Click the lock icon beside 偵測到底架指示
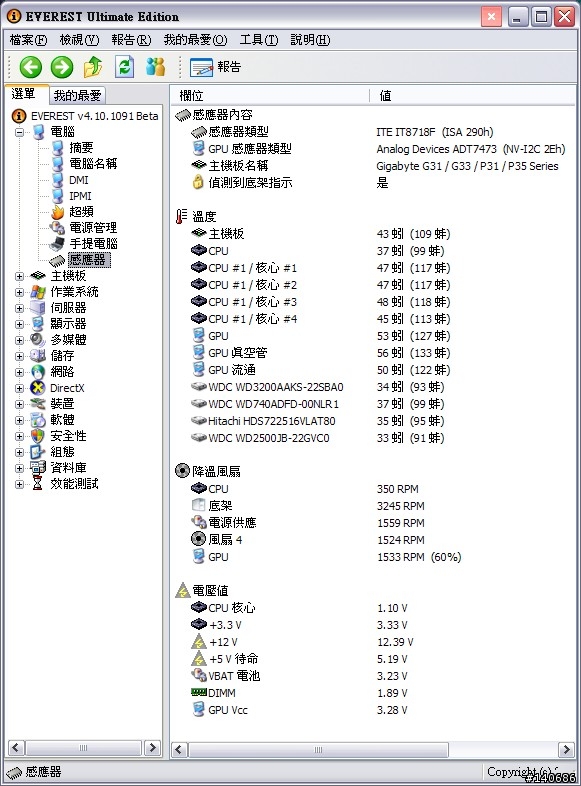The image size is (581, 786). pos(198,182)
